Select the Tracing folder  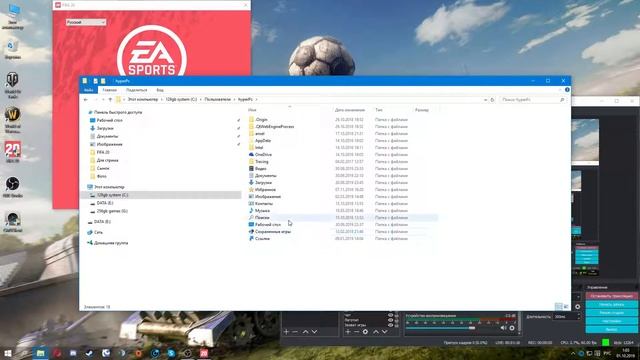(261, 162)
